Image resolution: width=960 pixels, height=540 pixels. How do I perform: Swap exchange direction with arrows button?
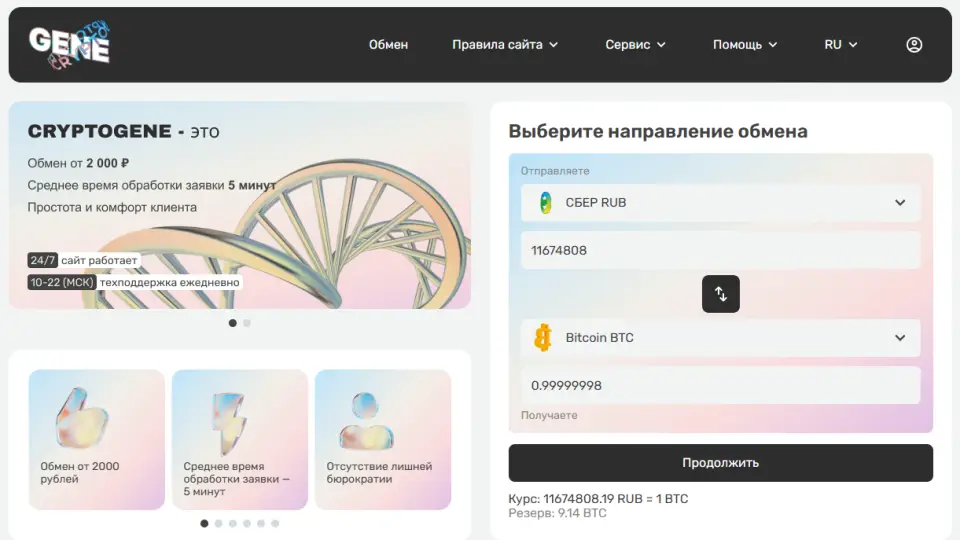(720, 294)
